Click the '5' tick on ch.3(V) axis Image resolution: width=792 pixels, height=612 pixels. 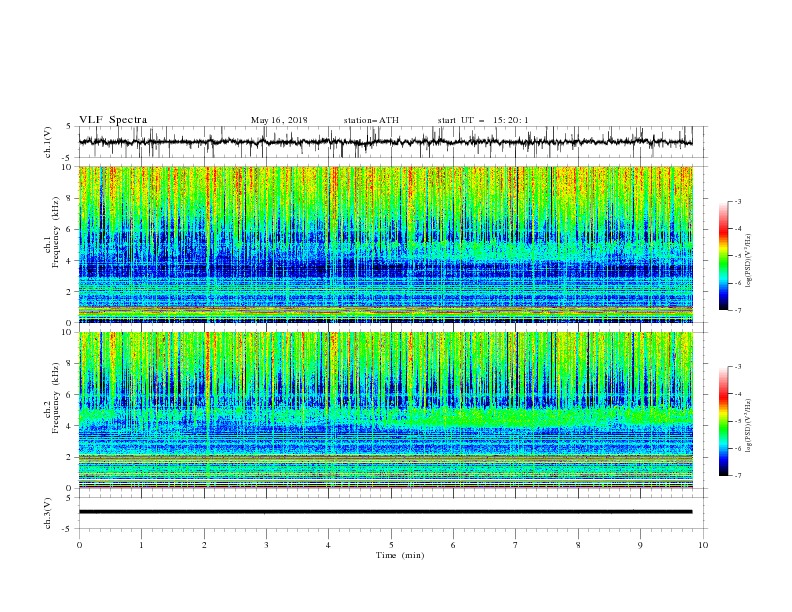pos(70,498)
